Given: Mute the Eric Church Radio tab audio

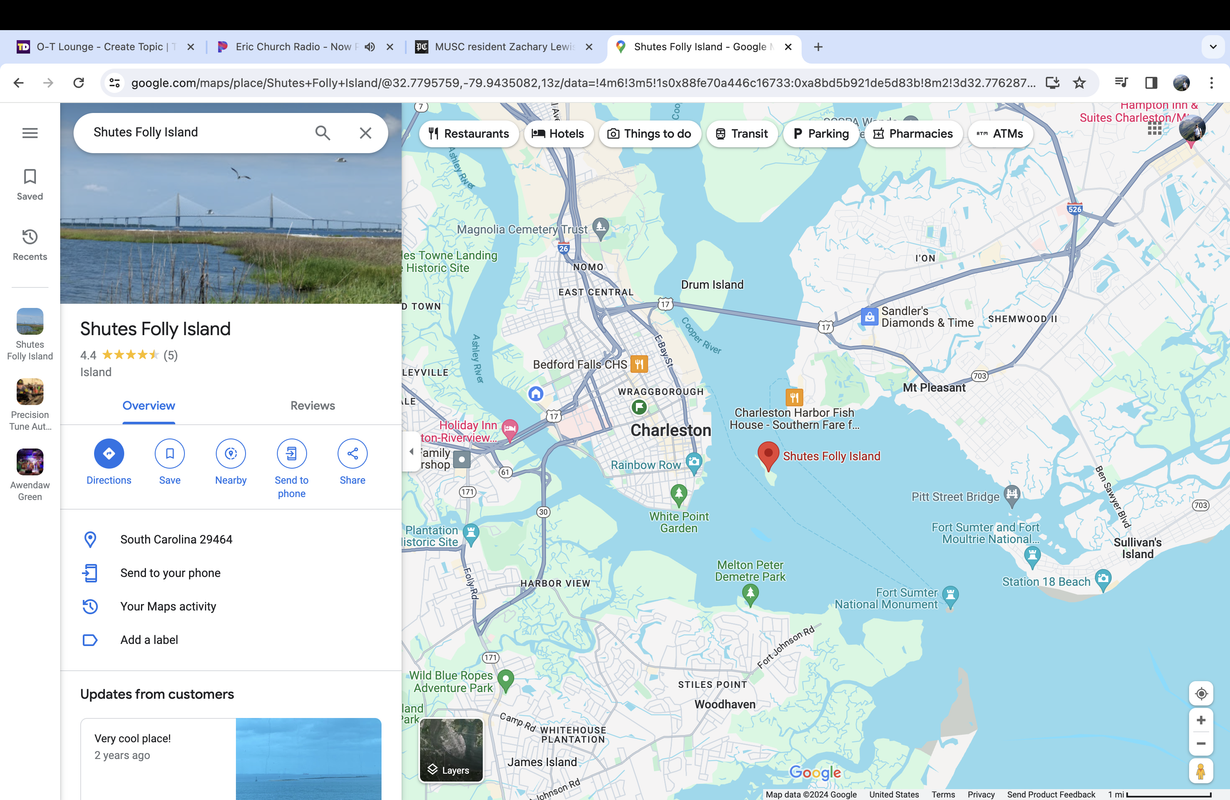Looking at the screenshot, I should coord(369,47).
